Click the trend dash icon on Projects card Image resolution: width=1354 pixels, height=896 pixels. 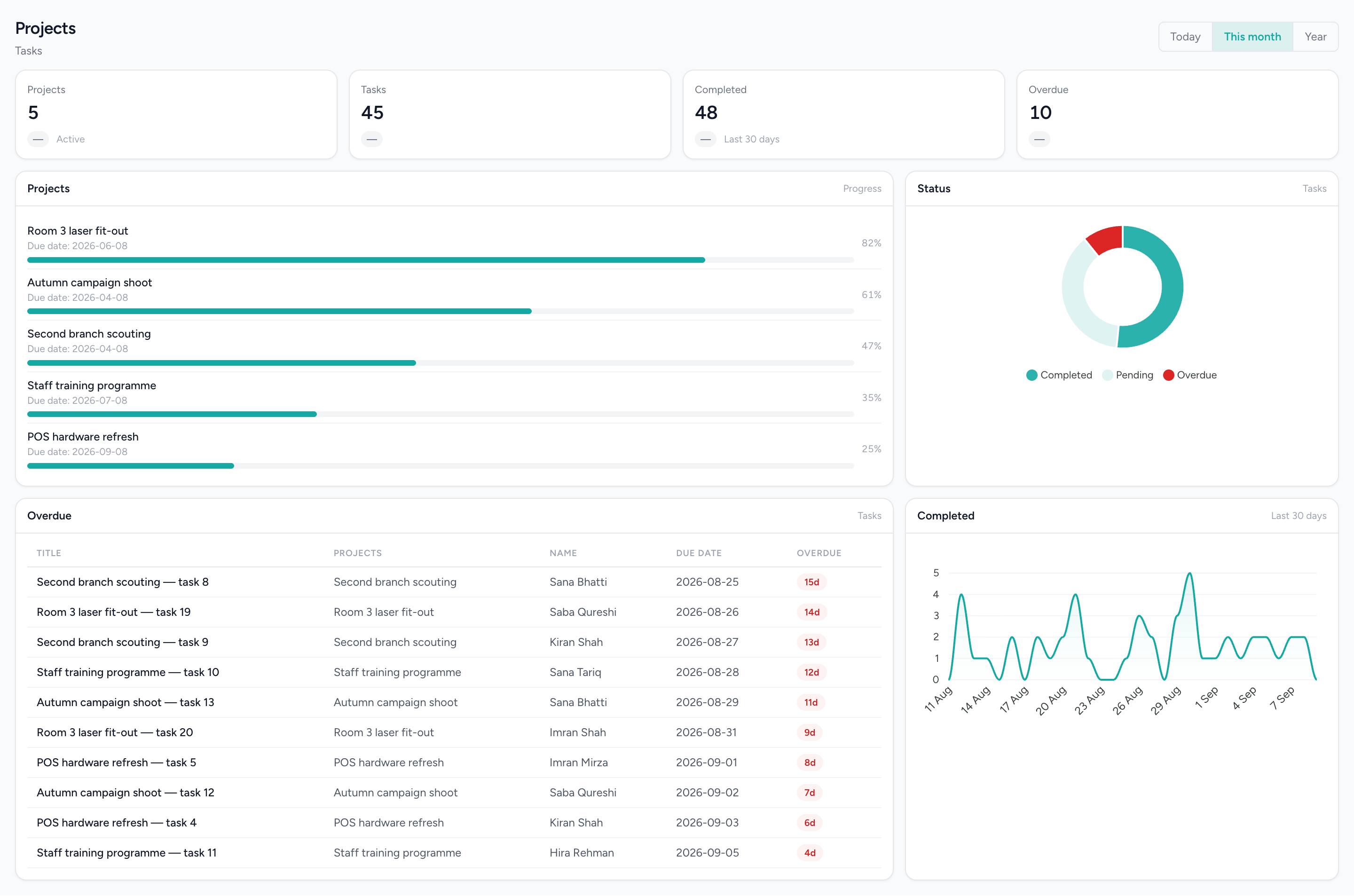tap(38, 140)
